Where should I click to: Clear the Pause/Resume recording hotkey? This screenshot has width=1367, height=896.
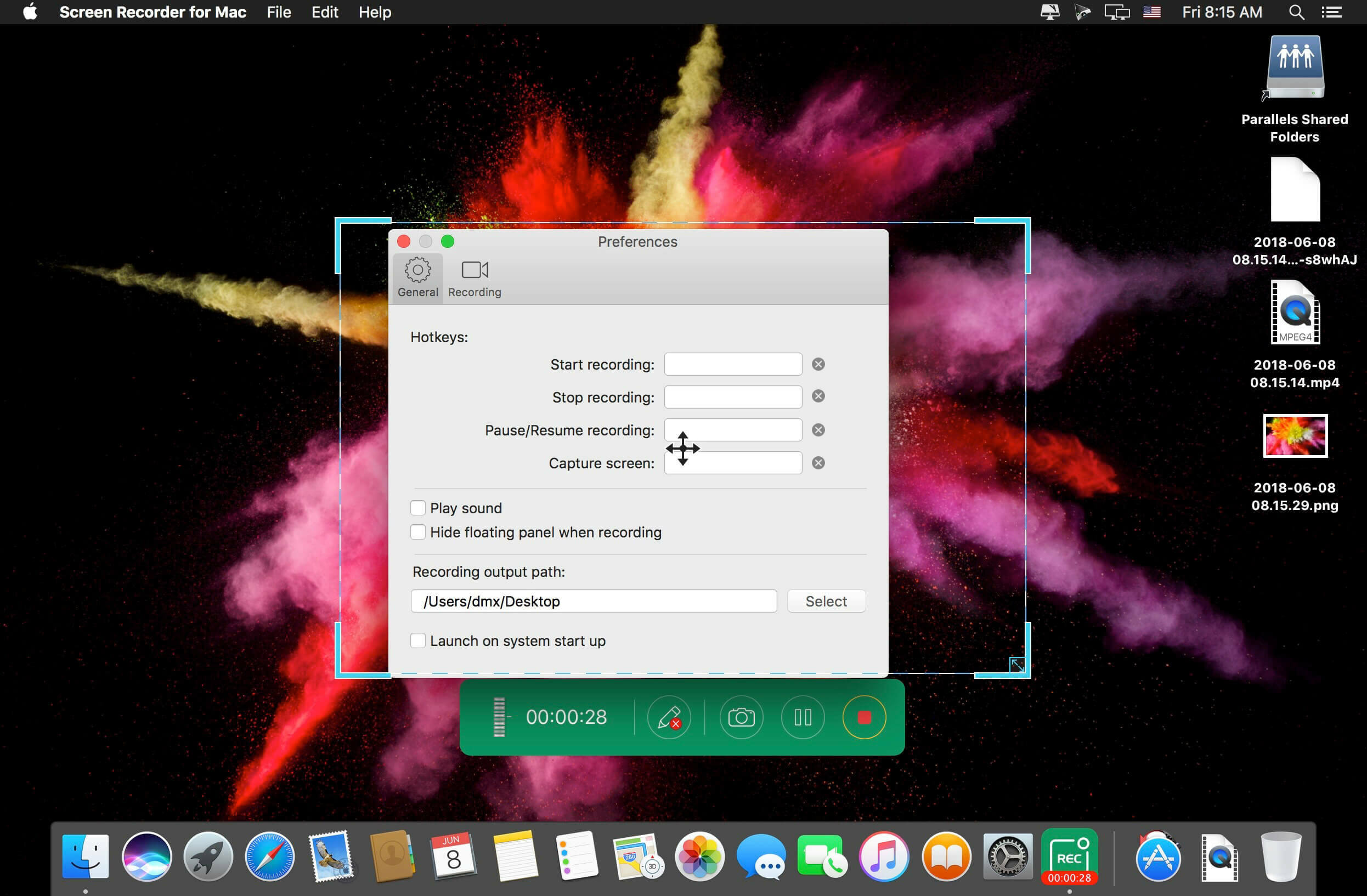818,430
